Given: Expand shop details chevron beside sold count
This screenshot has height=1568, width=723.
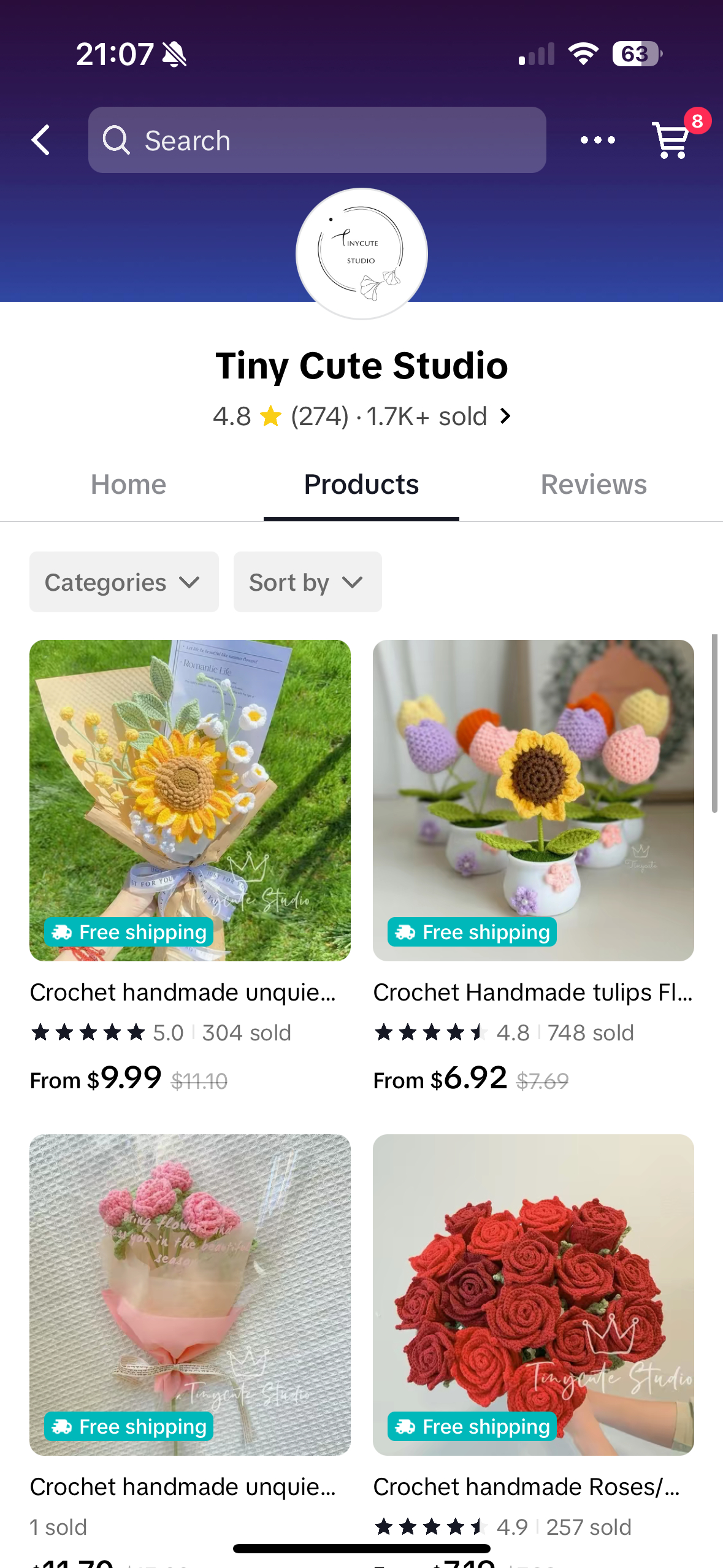Looking at the screenshot, I should tap(505, 417).
